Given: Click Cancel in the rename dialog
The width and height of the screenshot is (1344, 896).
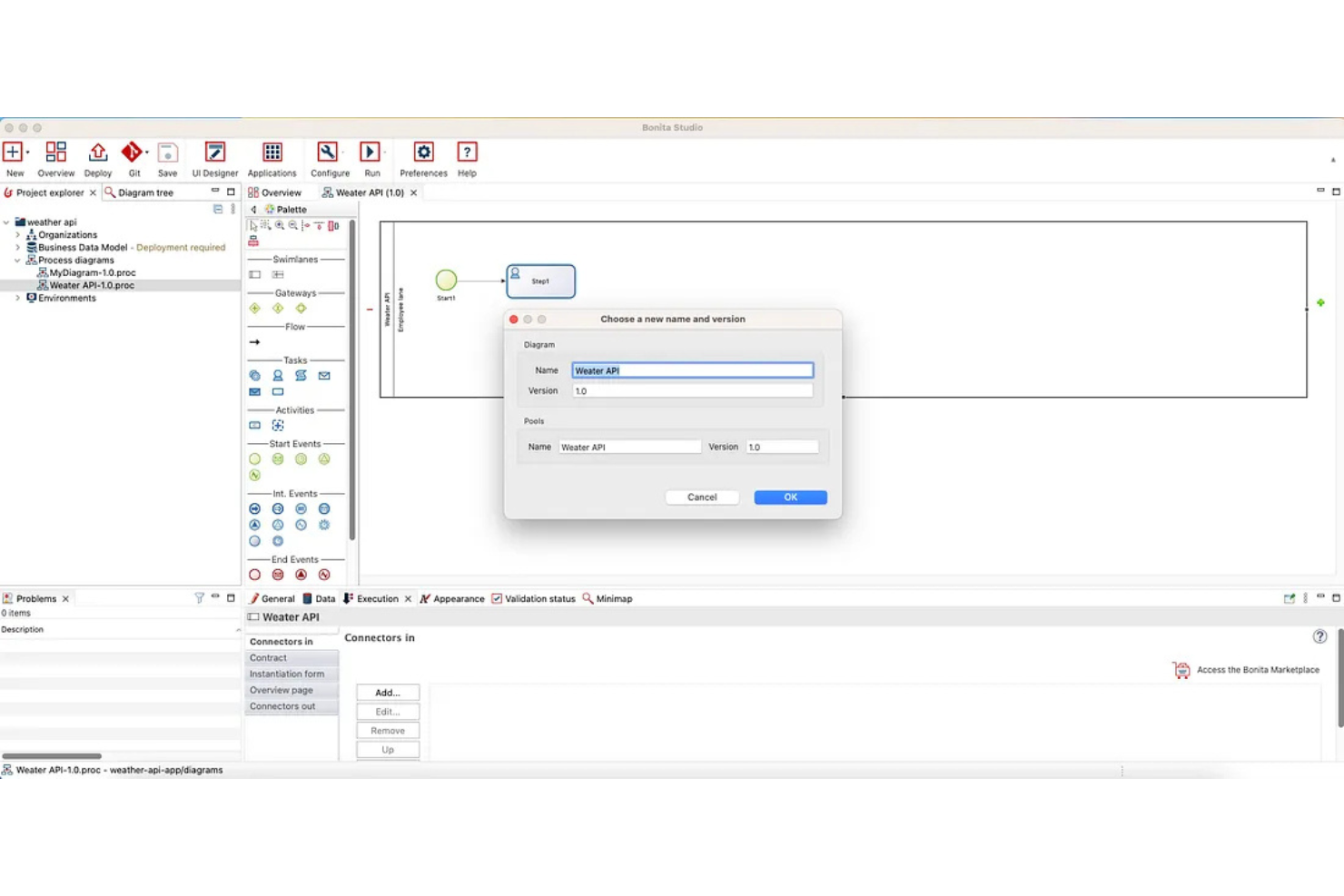Looking at the screenshot, I should (x=702, y=497).
